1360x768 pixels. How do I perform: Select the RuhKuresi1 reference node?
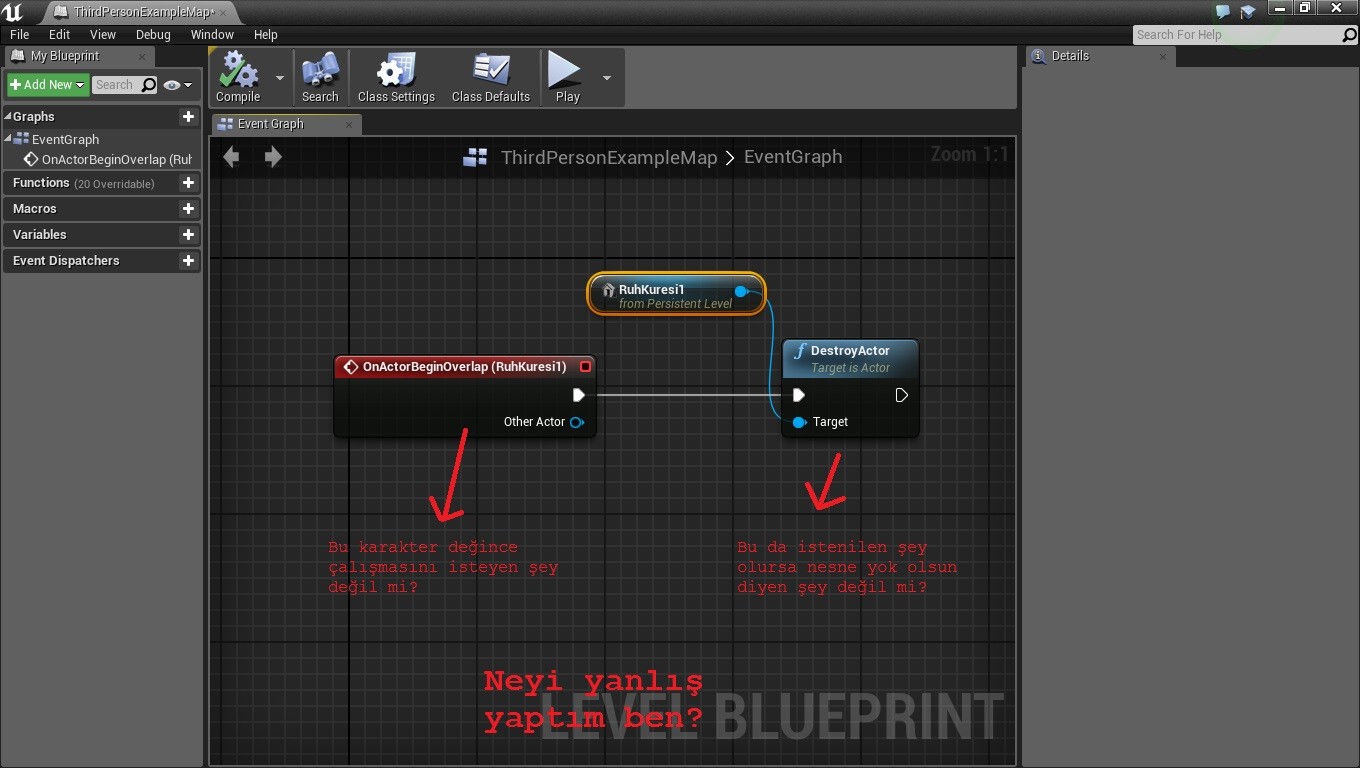(x=676, y=295)
